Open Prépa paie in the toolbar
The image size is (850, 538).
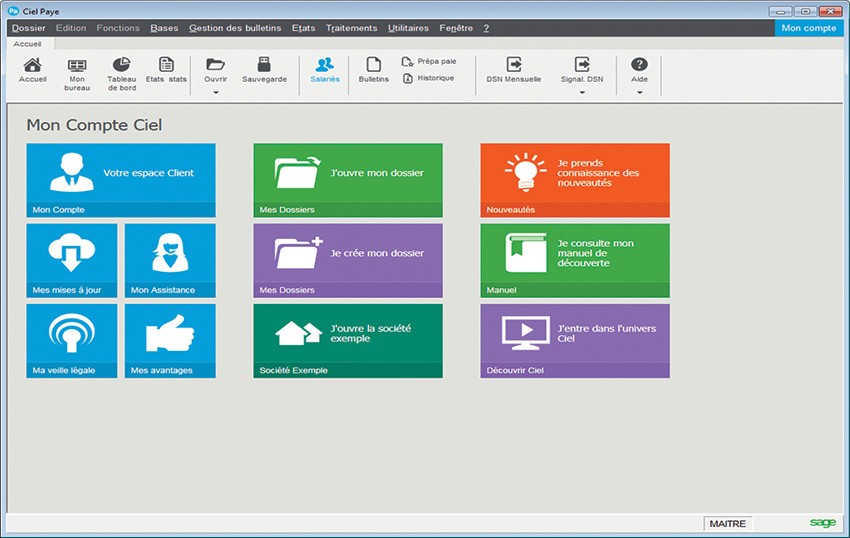click(429, 61)
